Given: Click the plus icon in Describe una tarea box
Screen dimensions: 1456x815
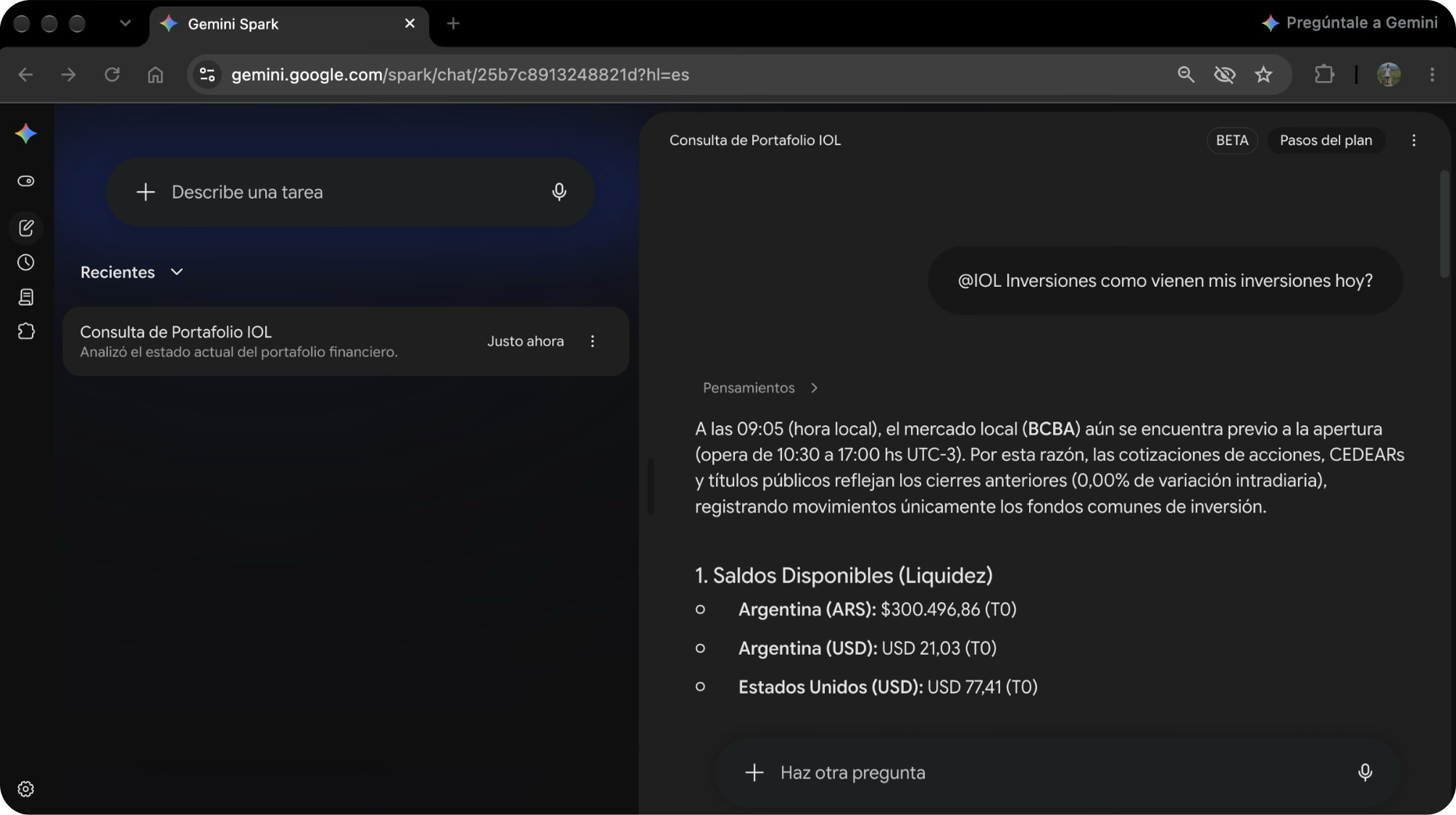Looking at the screenshot, I should [x=146, y=192].
